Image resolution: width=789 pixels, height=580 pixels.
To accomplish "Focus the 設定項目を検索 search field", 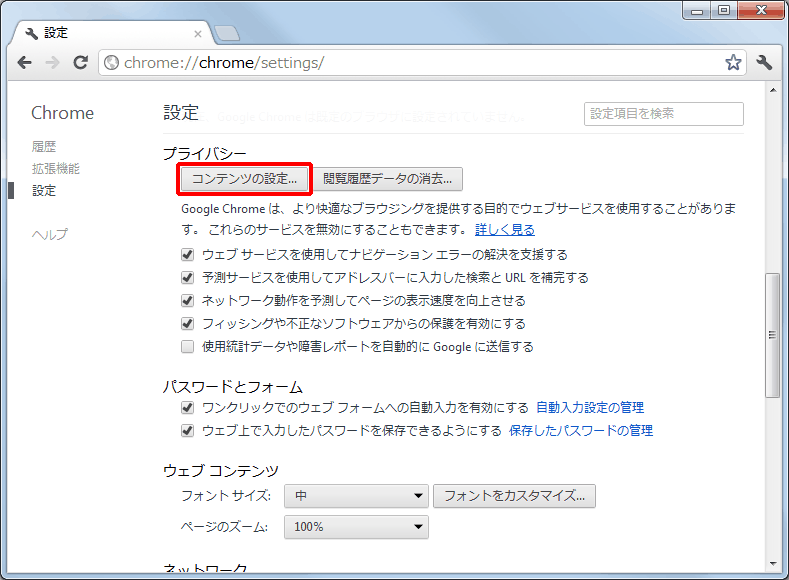I will pyautogui.click(x=664, y=114).
